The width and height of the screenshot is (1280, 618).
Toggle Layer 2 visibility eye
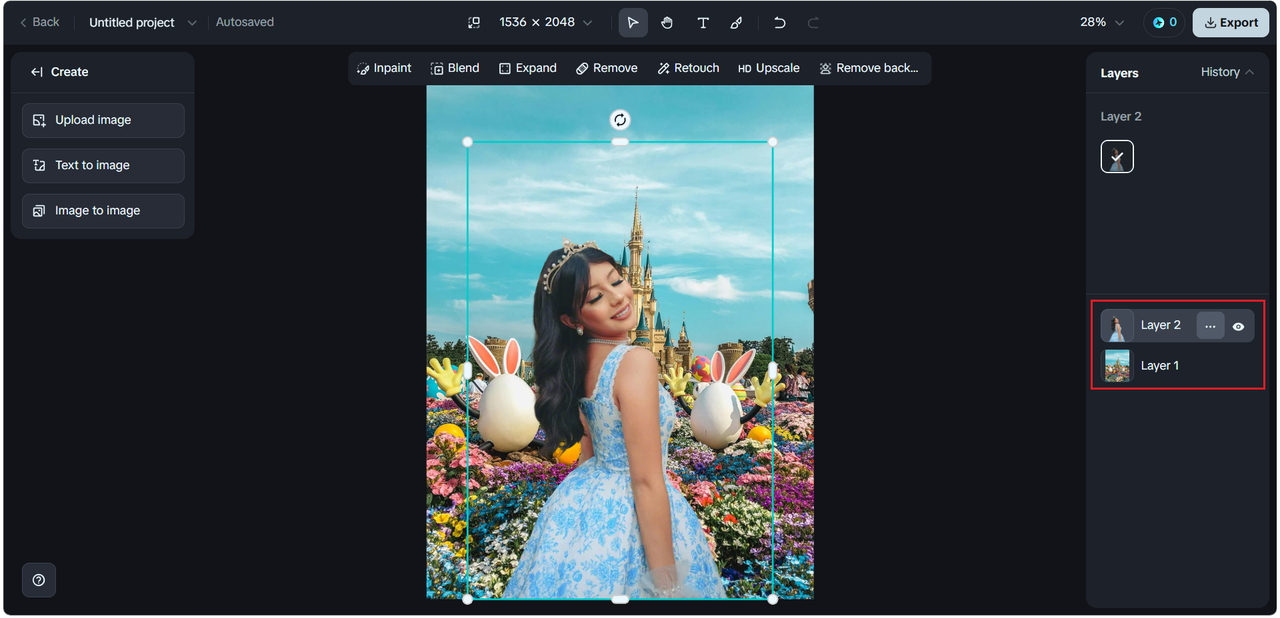(1238, 326)
